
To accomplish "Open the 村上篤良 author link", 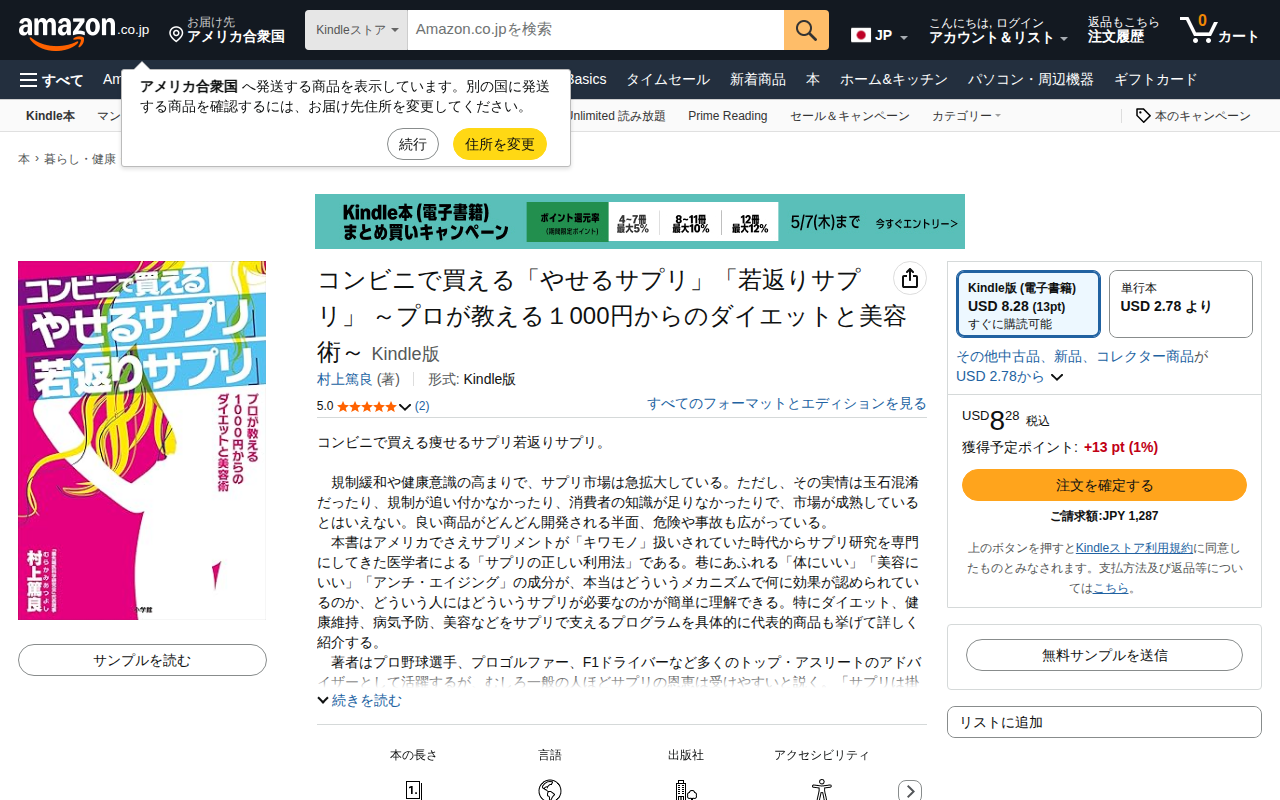I will [345, 379].
